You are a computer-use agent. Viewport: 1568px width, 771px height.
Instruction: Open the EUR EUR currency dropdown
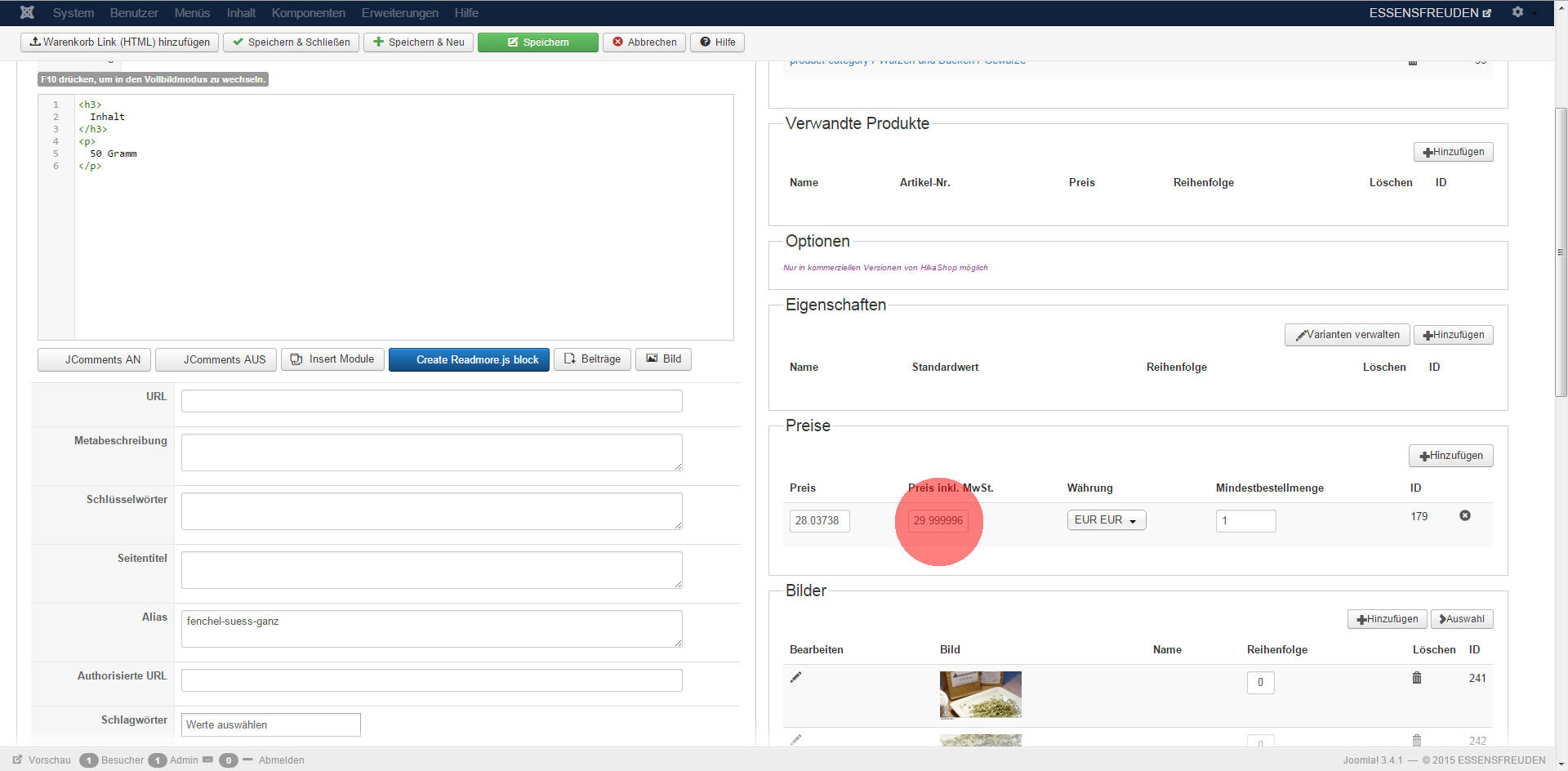pos(1106,520)
